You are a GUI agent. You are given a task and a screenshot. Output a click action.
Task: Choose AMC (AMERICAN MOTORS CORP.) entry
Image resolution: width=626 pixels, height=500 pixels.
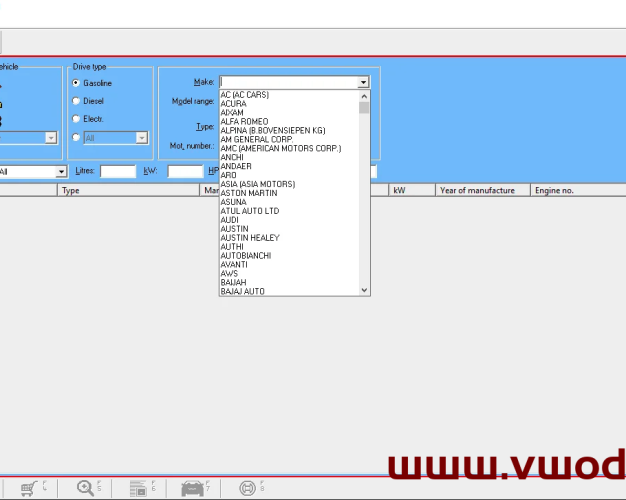click(x=289, y=148)
